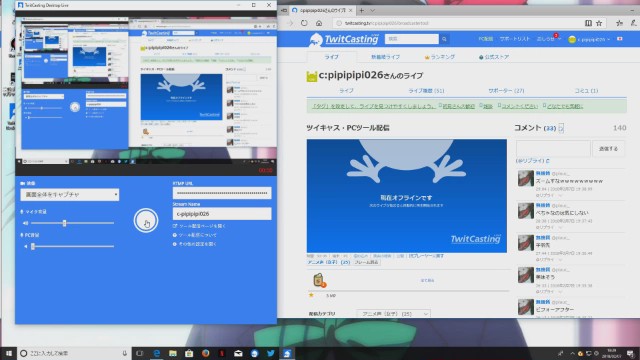Screen dimensions: 640x360
Task: Switch to the ランキング tab
Action: coord(440,57)
